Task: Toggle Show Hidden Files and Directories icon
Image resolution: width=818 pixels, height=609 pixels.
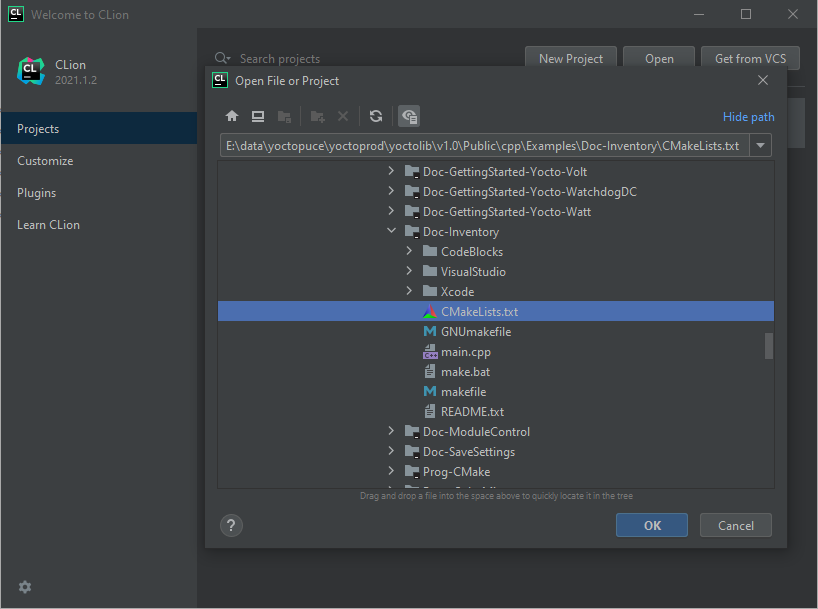Action: click(409, 116)
